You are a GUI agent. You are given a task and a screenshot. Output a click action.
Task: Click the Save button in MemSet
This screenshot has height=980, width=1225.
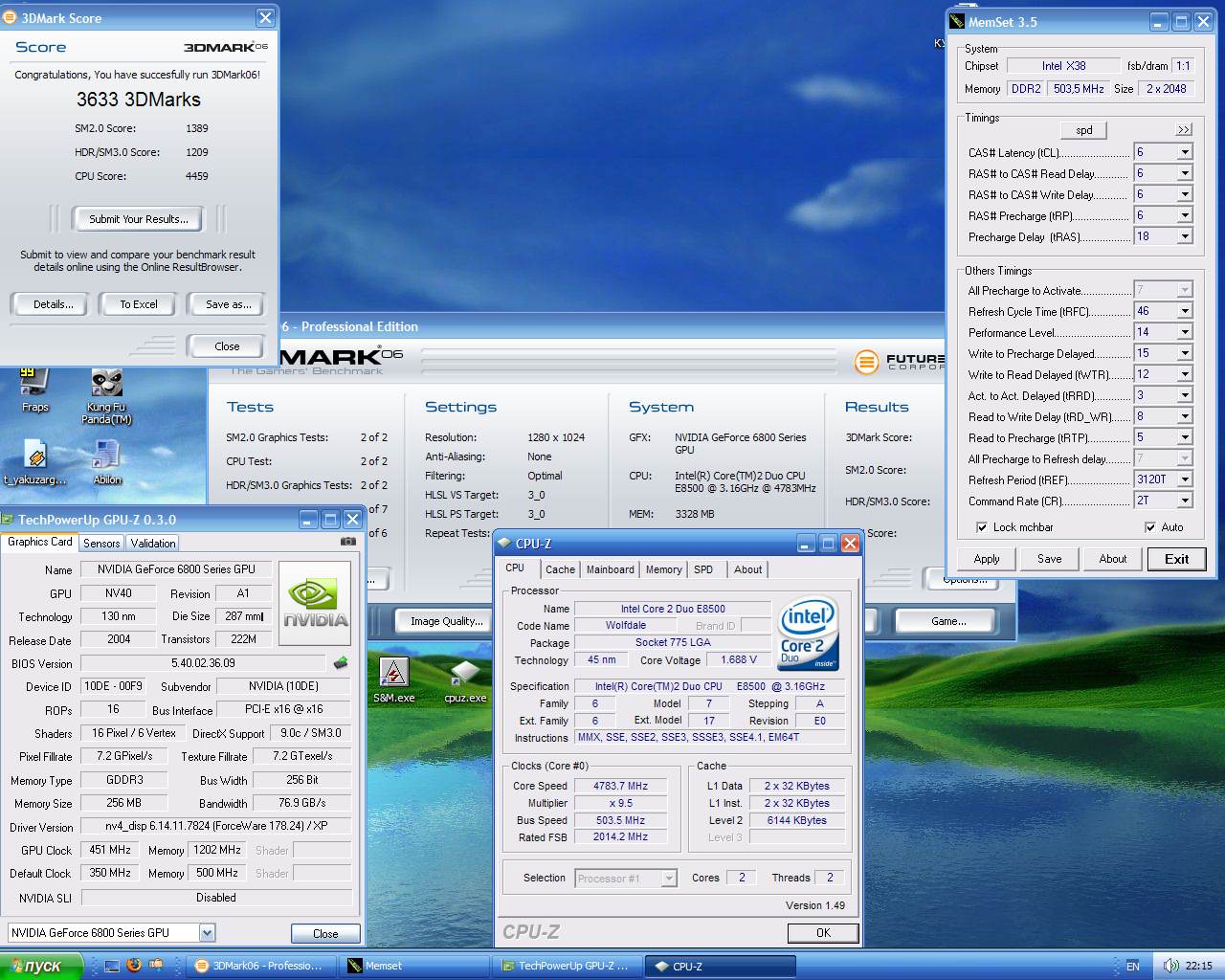[1049, 559]
